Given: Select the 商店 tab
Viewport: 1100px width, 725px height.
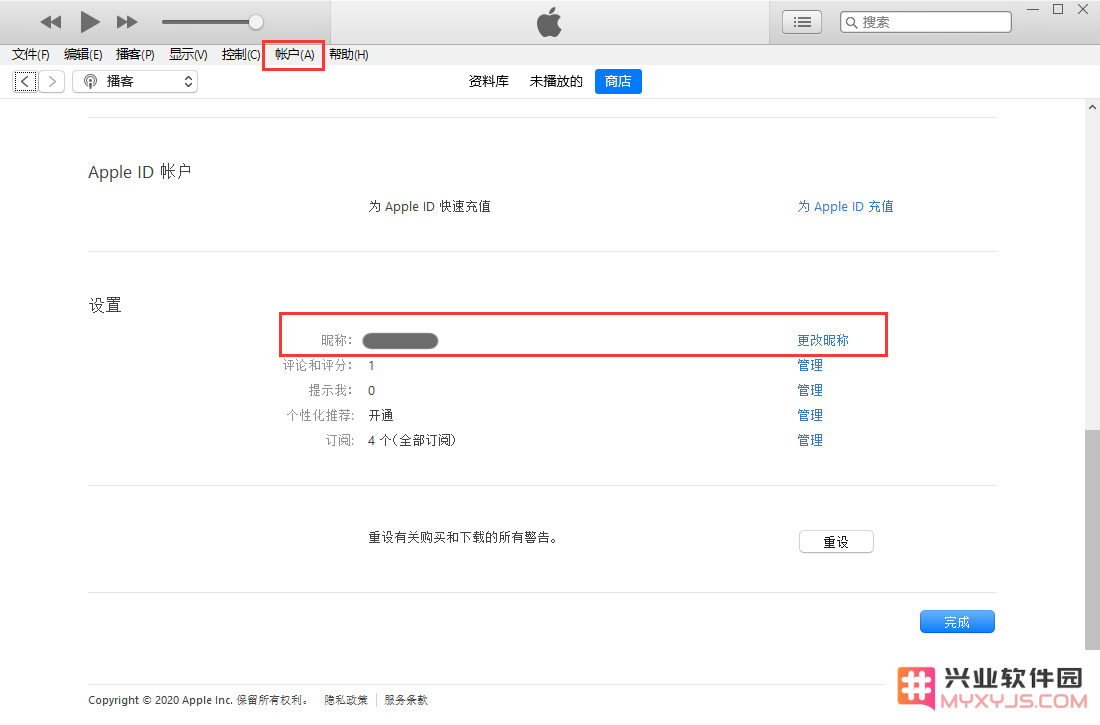Looking at the screenshot, I should point(618,81).
